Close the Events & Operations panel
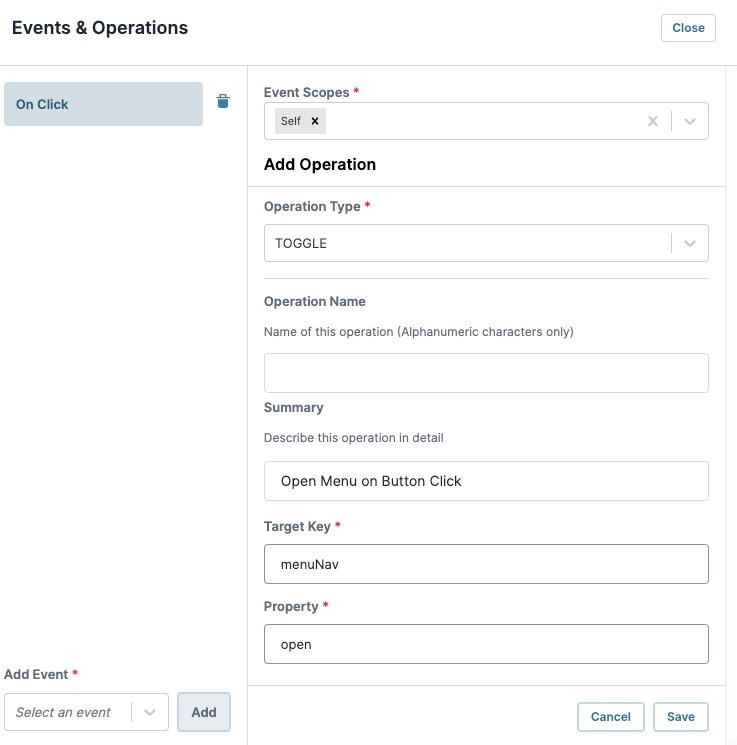 688,28
